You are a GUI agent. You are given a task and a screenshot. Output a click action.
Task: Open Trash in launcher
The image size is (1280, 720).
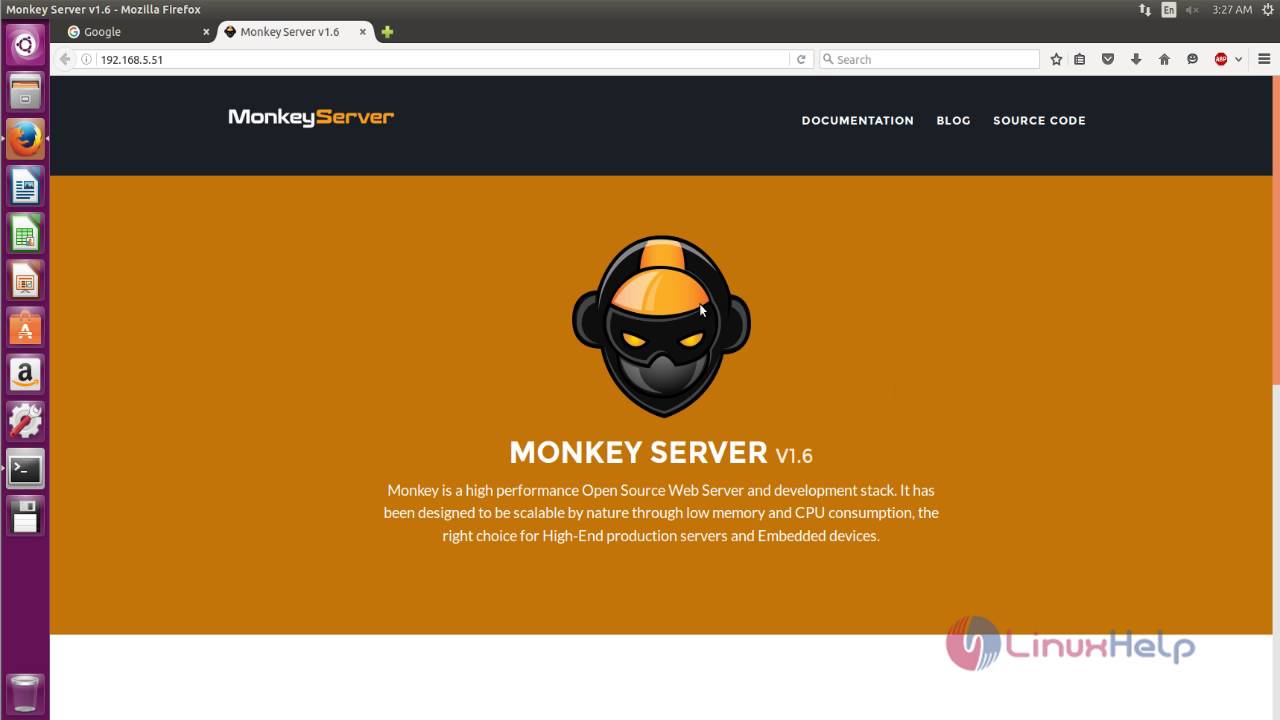[x=25, y=693]
